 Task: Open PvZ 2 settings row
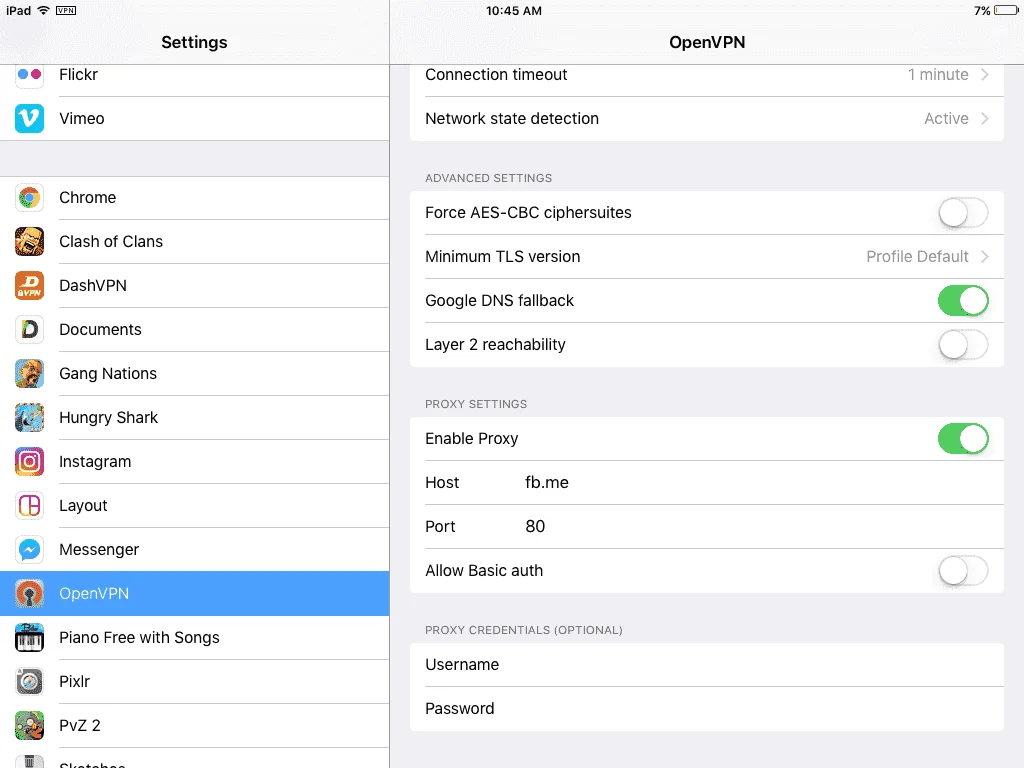195,726
